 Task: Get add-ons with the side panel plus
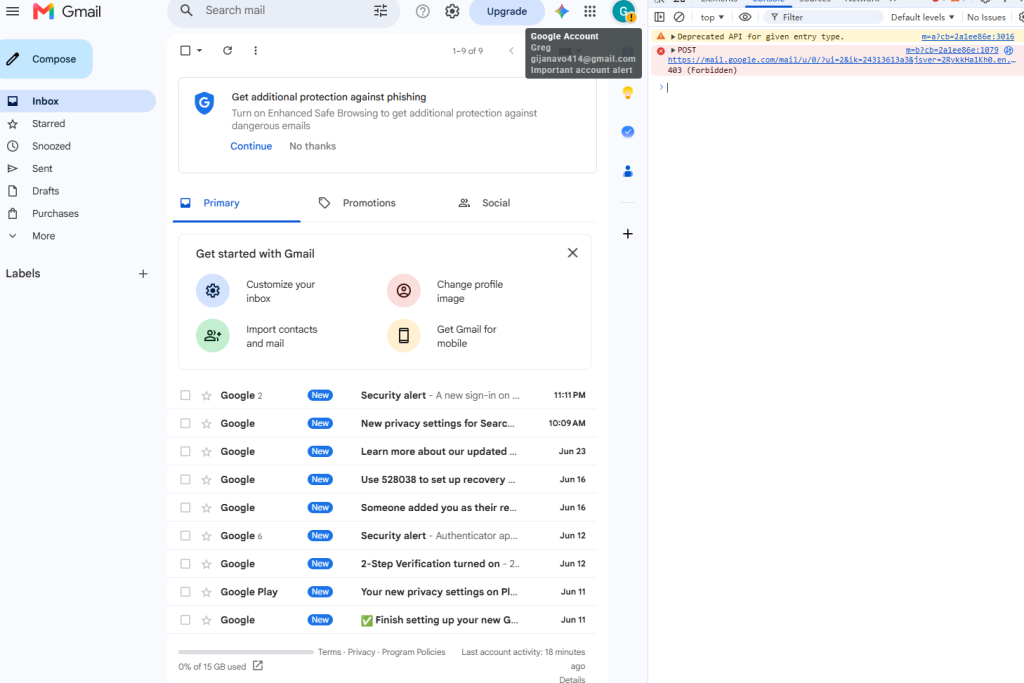click(628, 234)
